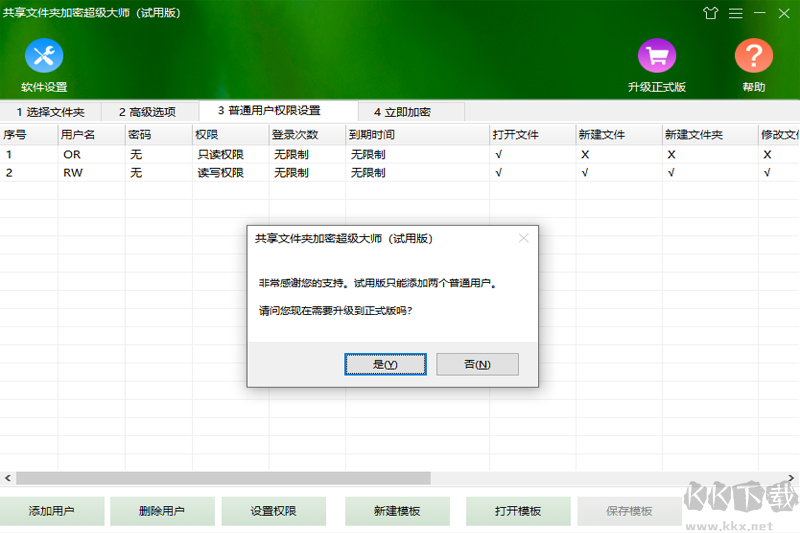Click the 删除用户 button
Viewport: 800px width, 533px height.
162,511
